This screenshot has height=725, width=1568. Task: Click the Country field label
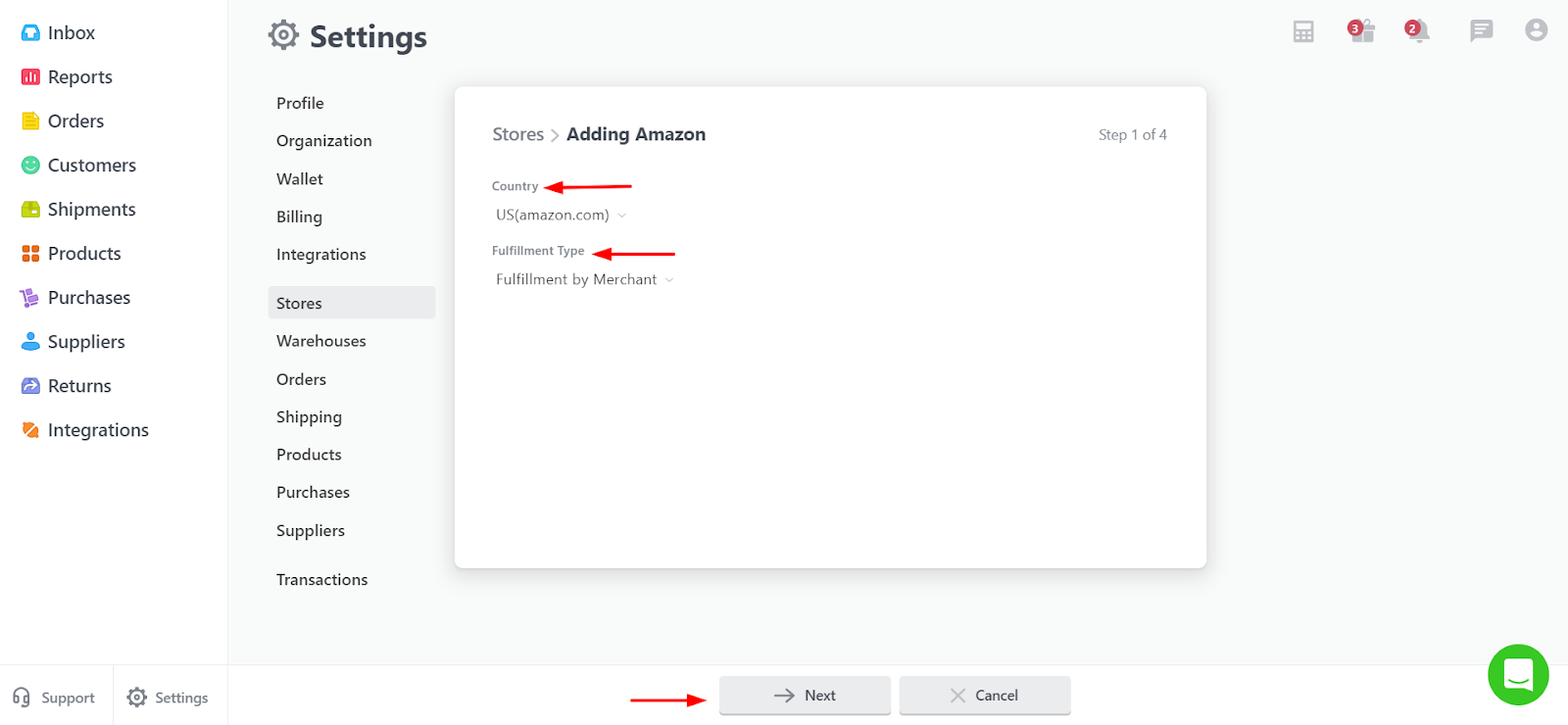pyautogui.click(x=515, y=186)
